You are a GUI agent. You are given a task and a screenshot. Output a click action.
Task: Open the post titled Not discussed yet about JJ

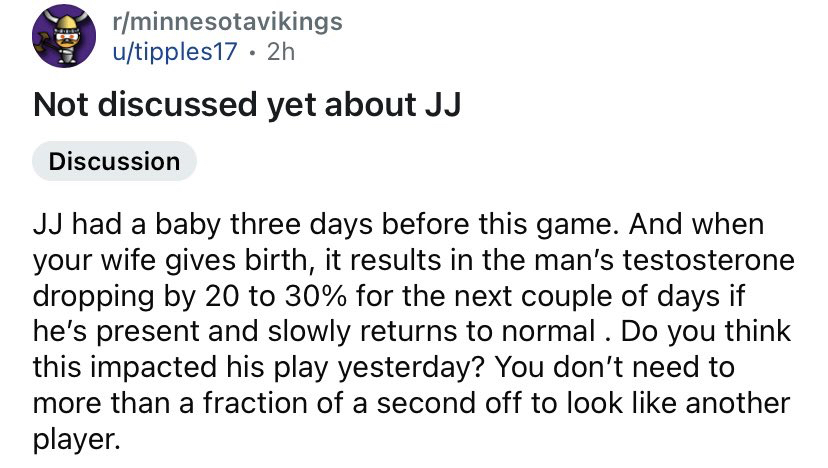pos(247,104)
